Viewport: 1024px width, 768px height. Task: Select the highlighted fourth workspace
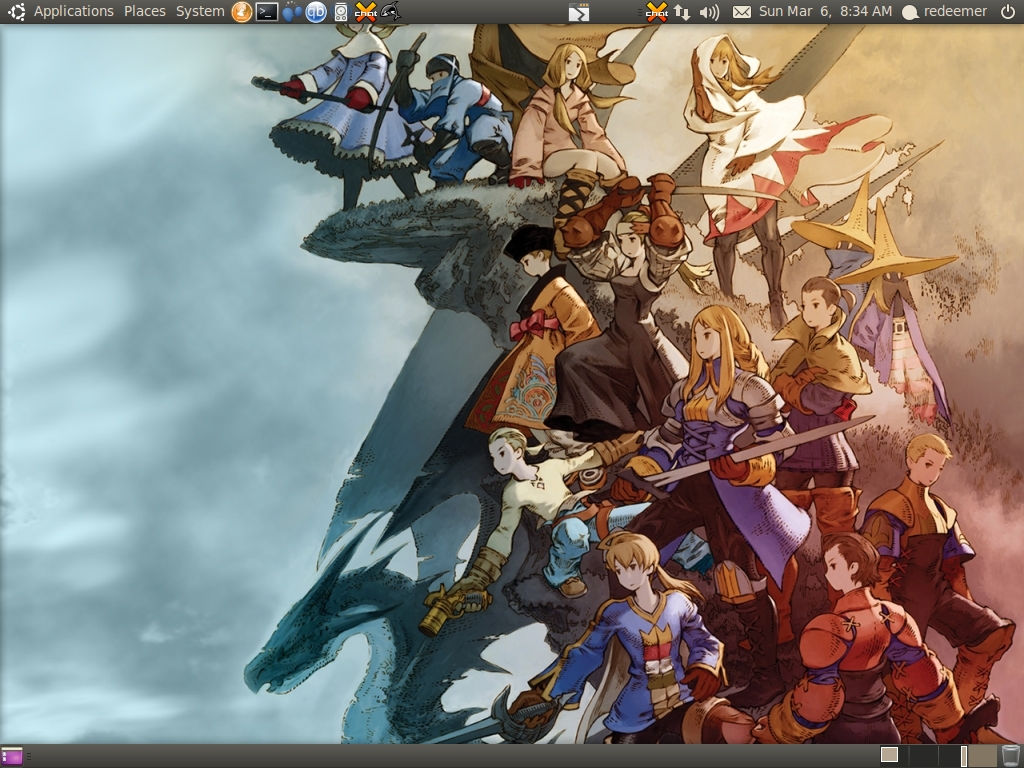point(982,755)
